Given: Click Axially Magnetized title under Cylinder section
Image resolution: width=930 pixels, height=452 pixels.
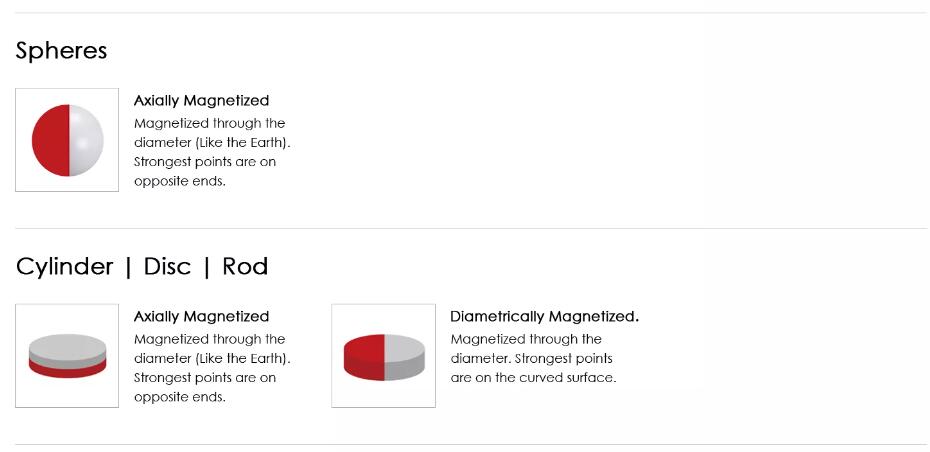Looking at the screenshot, I should pyautogui.click(x=202, y=317).
